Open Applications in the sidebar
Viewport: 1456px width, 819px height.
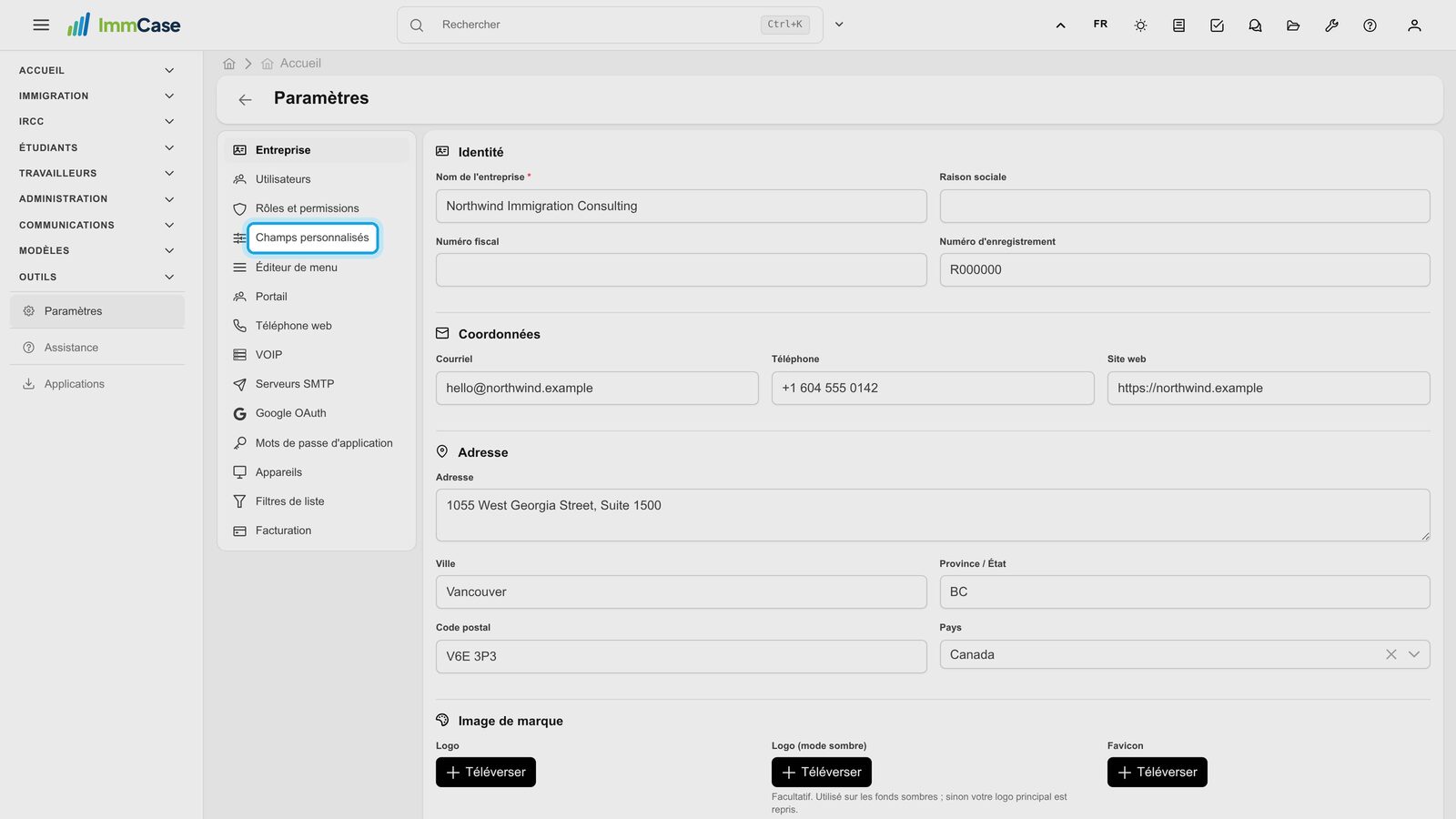point(97,384)
